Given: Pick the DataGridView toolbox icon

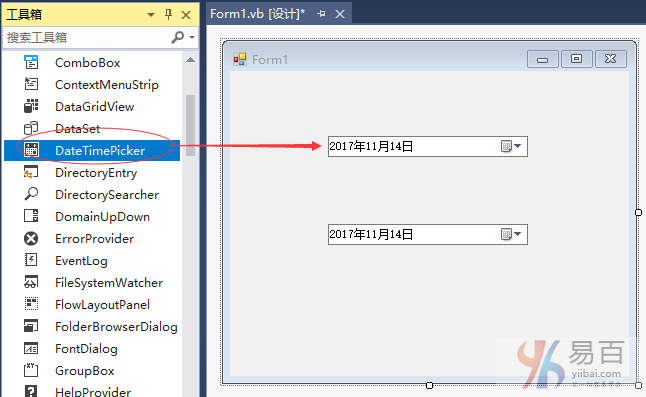Looking at the screenshot, I should (31, 106).
